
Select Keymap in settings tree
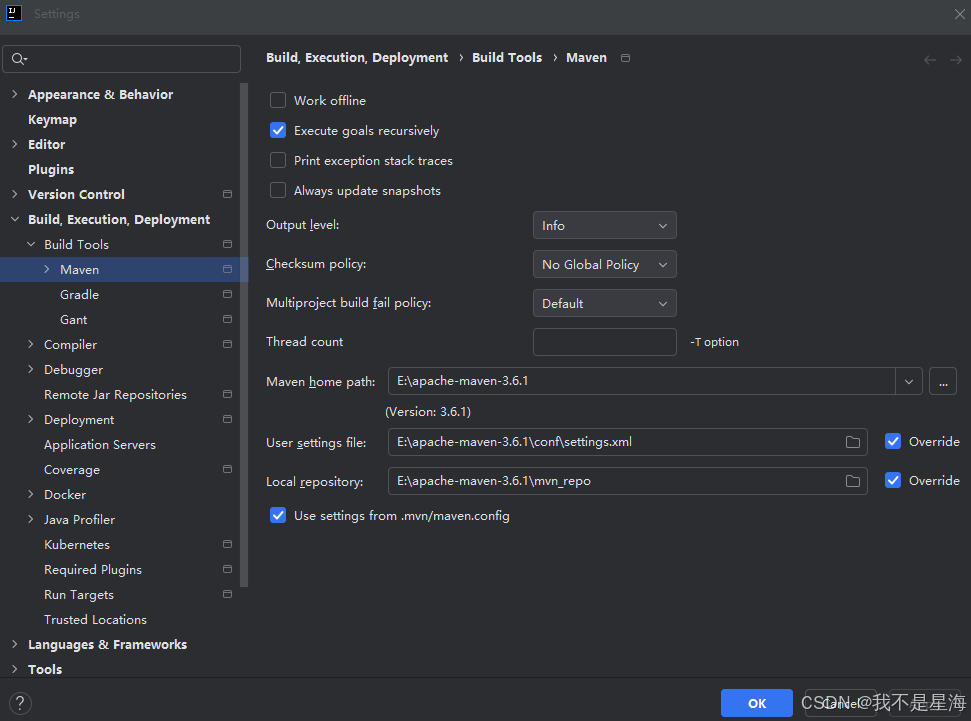(x=53, y=120)
